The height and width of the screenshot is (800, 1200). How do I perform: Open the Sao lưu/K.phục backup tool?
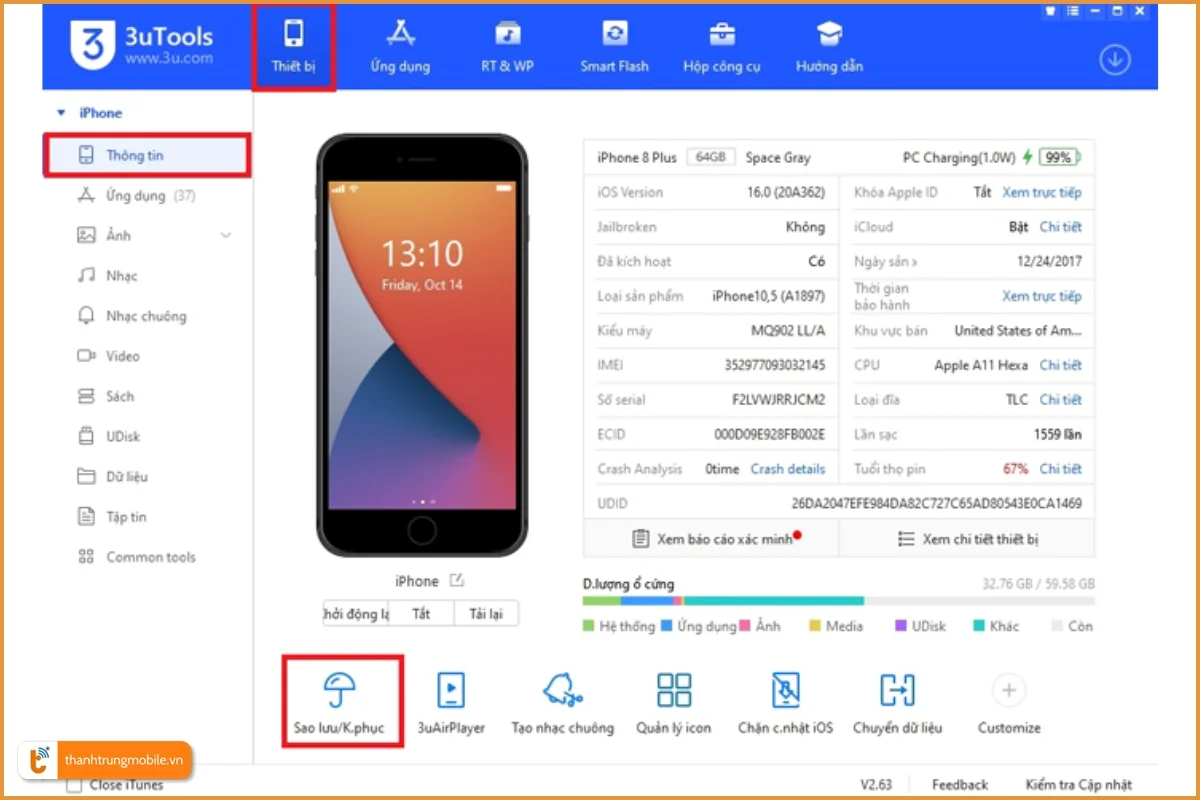pyautogui.click(x=341, y=701)
